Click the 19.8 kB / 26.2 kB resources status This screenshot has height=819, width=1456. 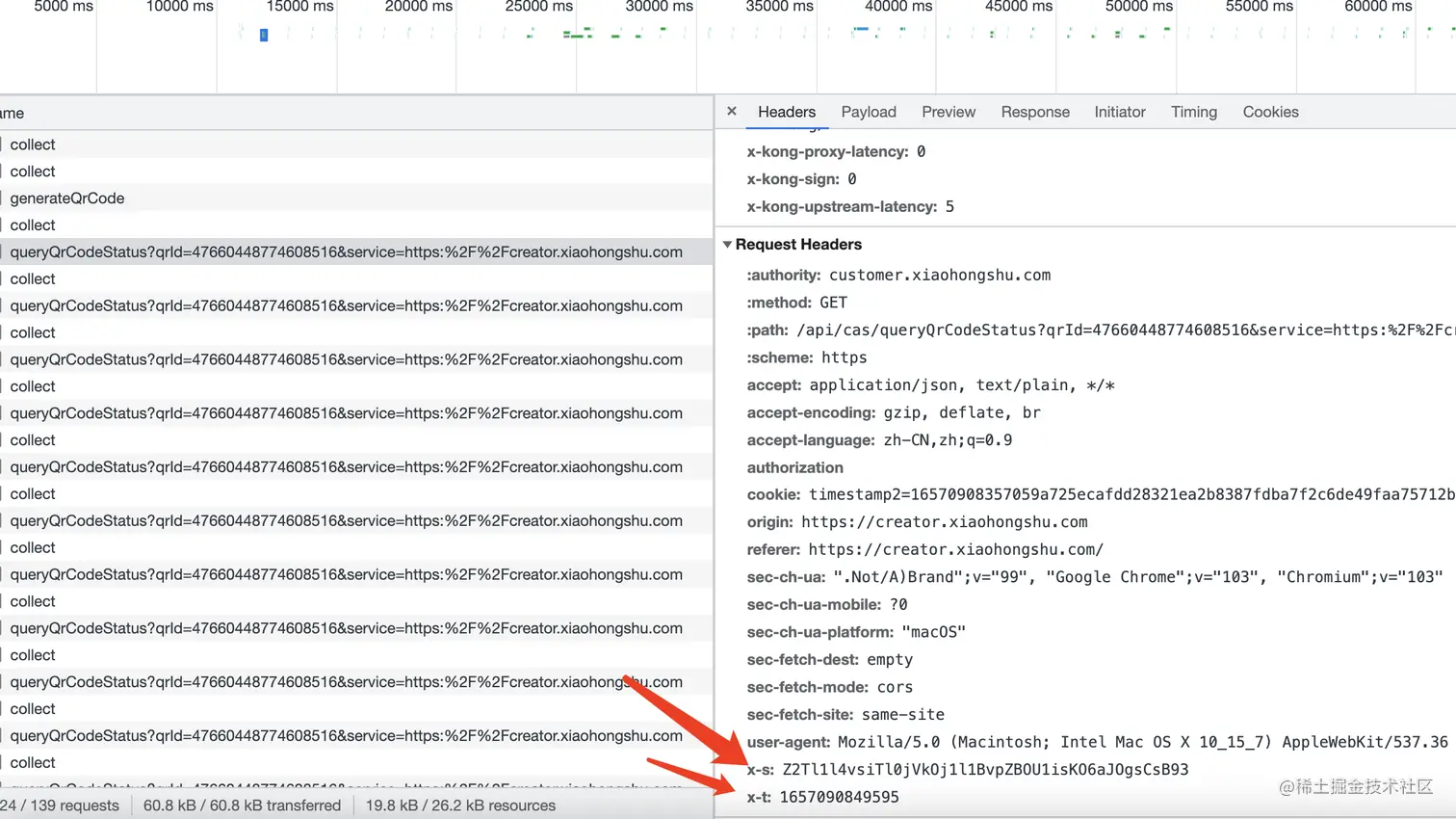coord(460,806)
